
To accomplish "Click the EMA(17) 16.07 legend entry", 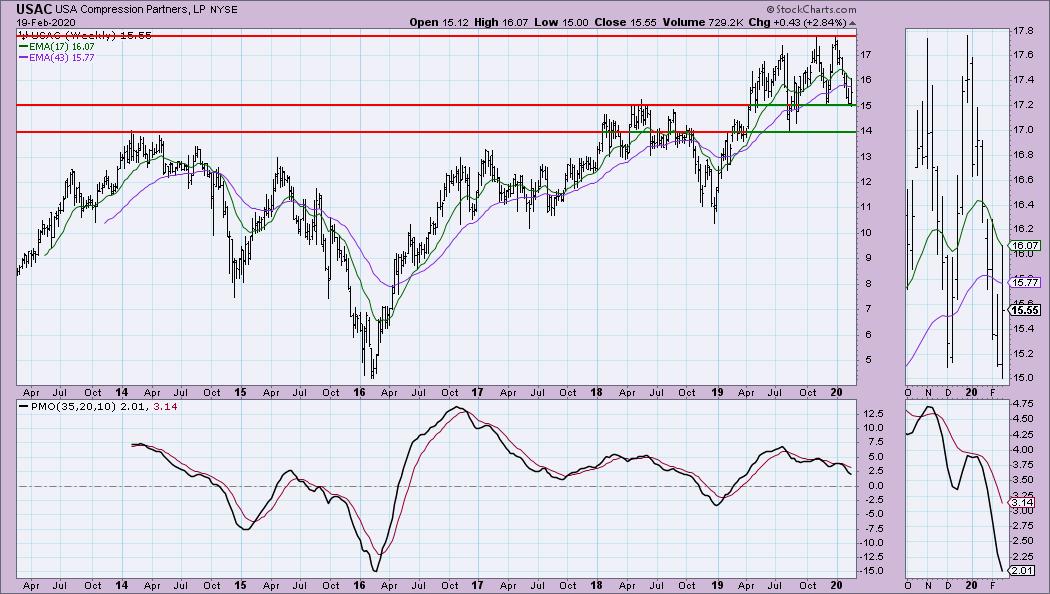I will 57,47.
